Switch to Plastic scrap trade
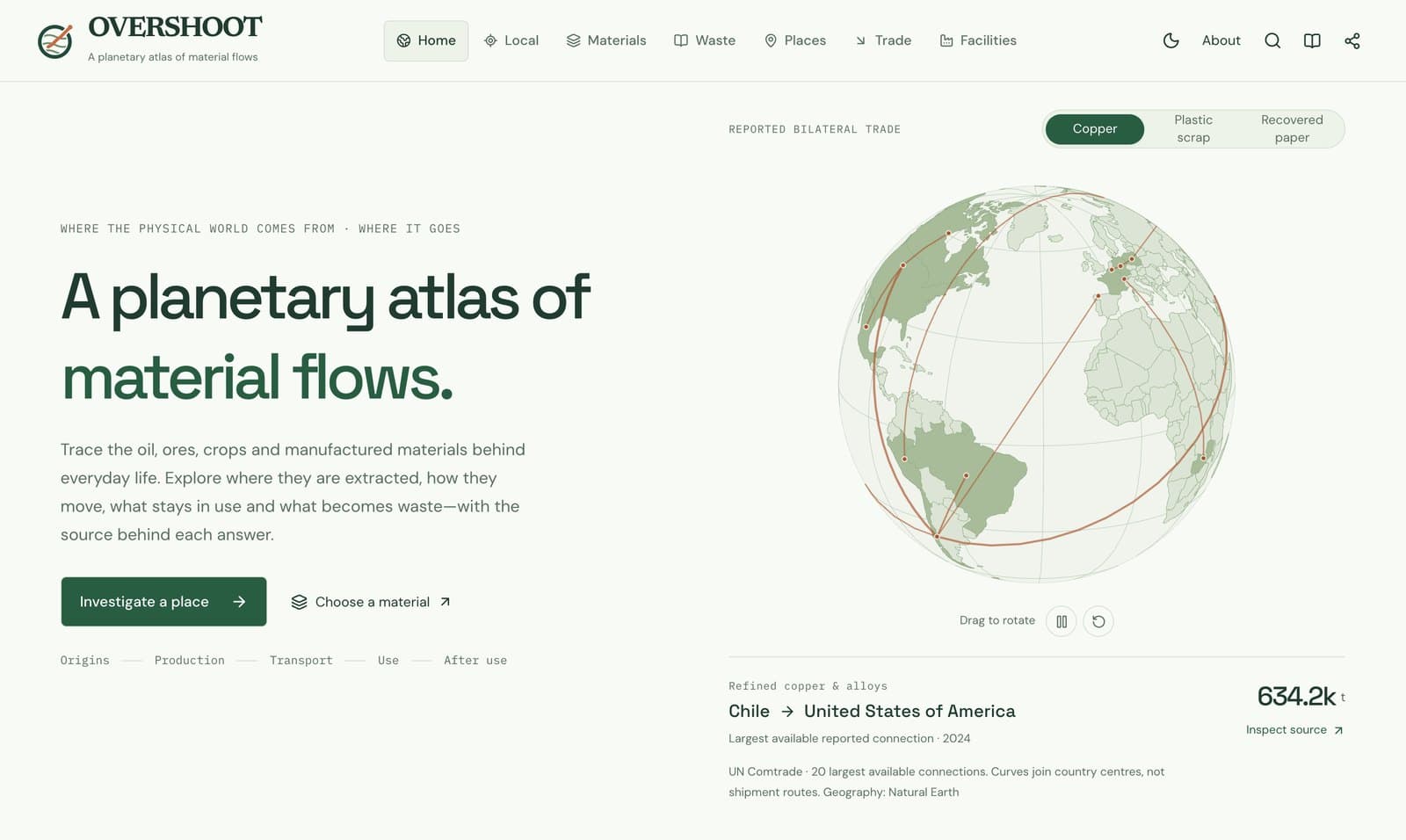 click(x=1193, y=129)
